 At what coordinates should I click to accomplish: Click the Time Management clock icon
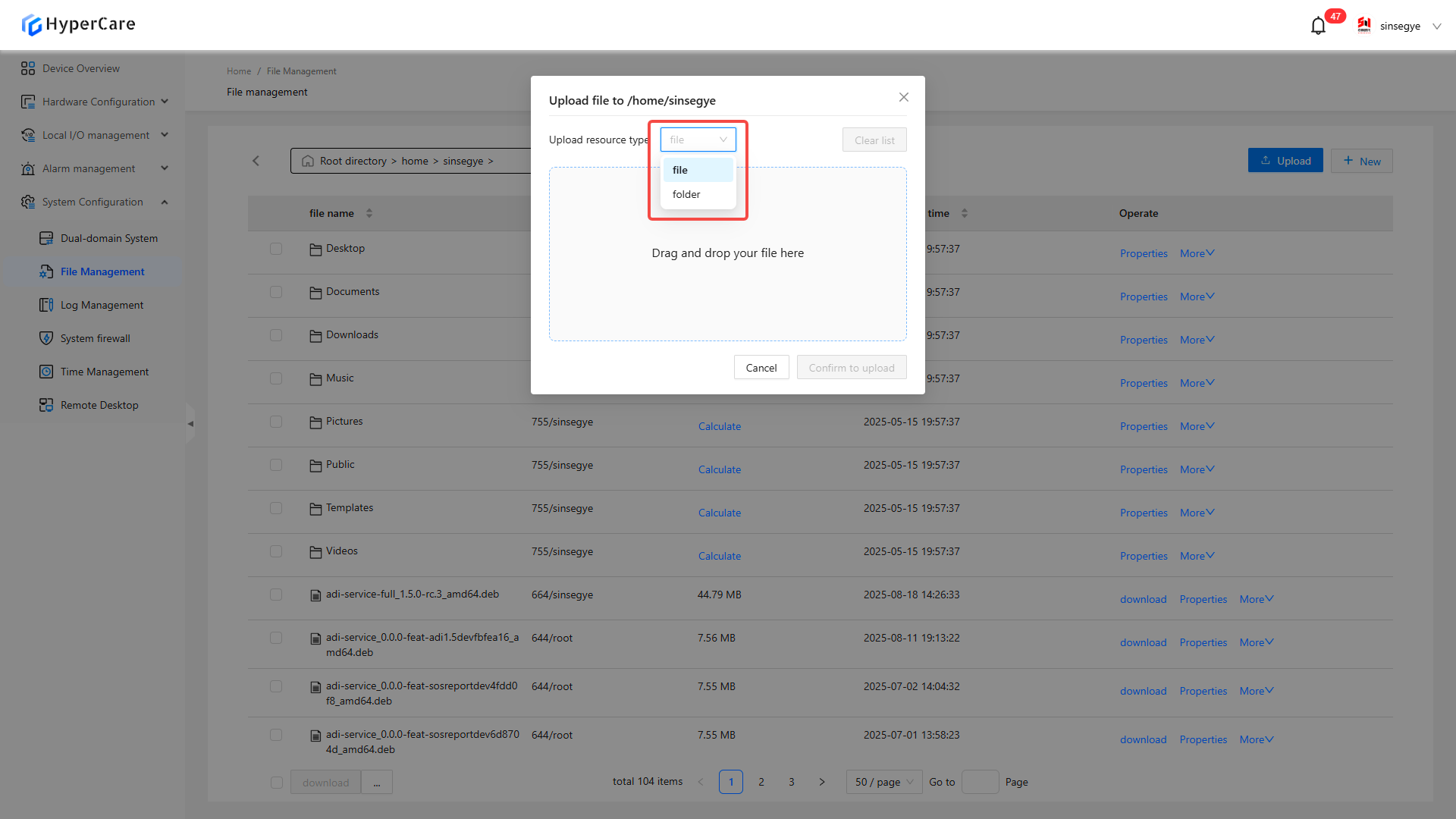[46, 372]
